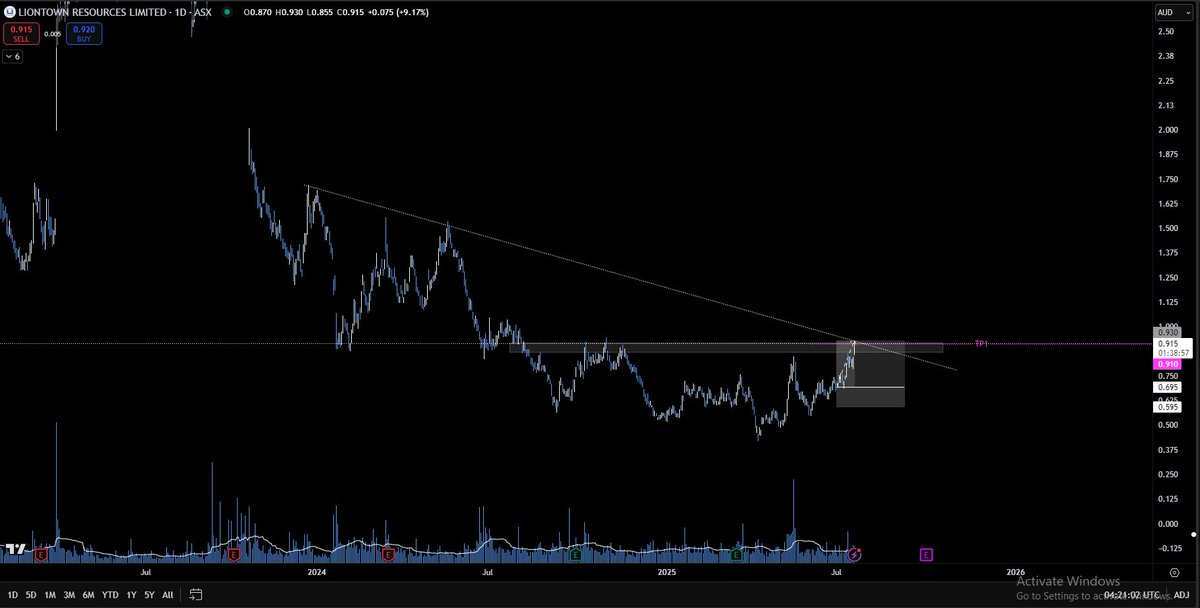Select the 1Y time range
The image size is (1200, 608).
click(x=131, y=594)
